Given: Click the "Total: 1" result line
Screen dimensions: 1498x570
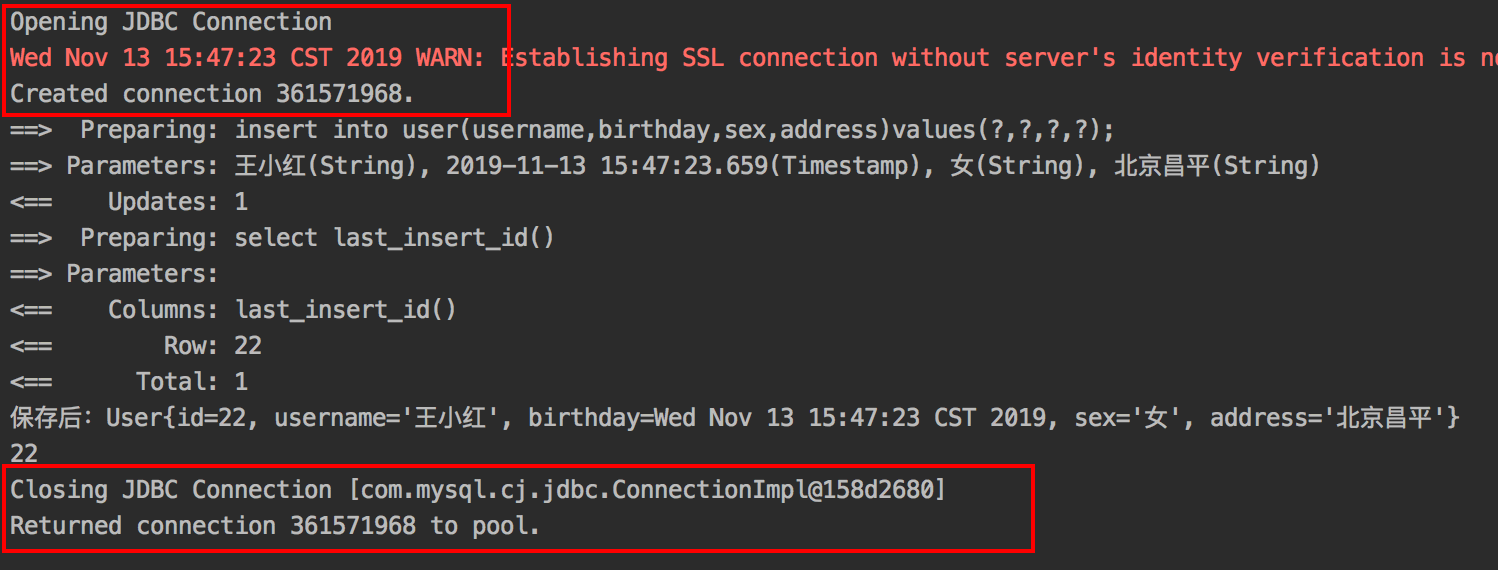Looking at the screenshot, I should point(191,382).
